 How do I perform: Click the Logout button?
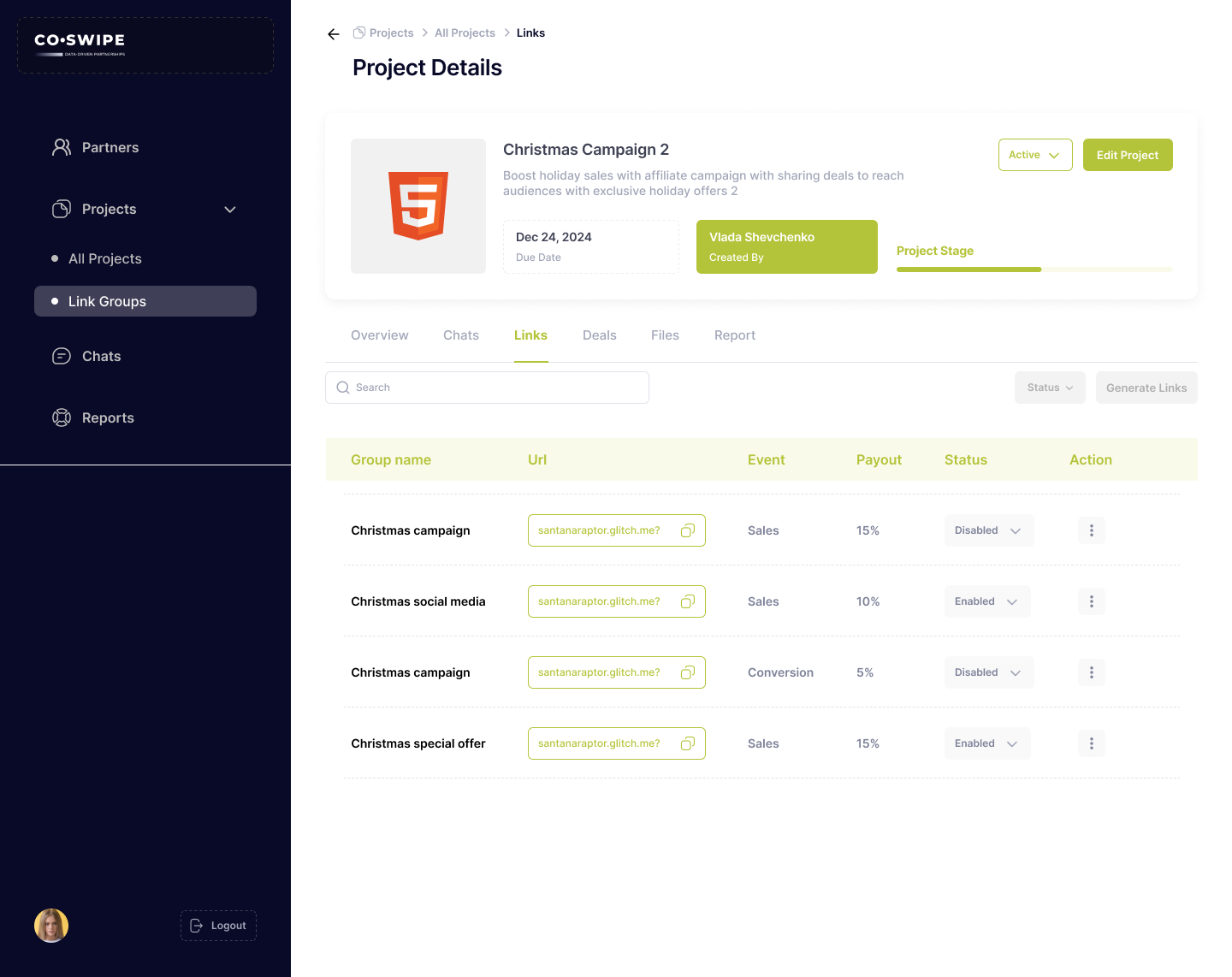click(x=219, y=926)
